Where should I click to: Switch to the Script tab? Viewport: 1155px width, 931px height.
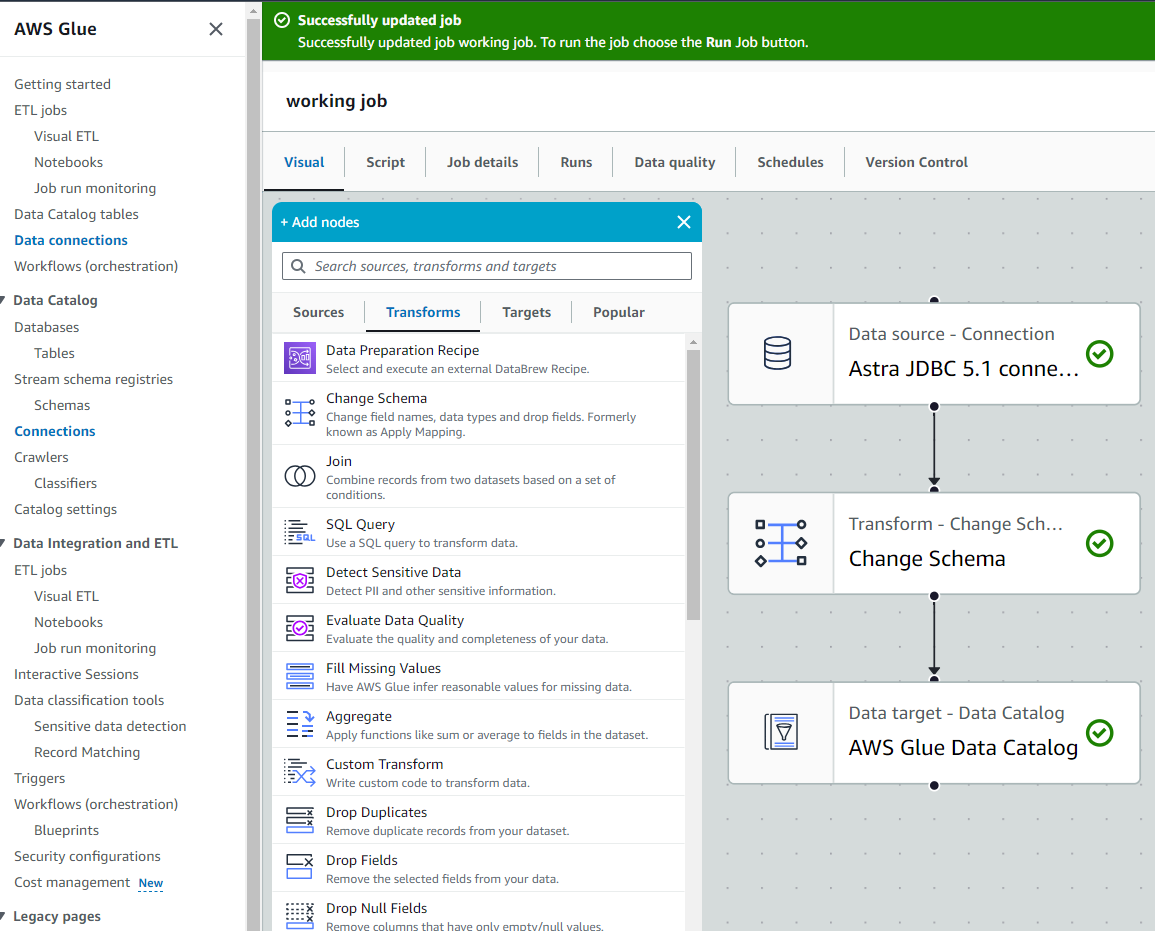pyautogui.click(x=385, y=162)
